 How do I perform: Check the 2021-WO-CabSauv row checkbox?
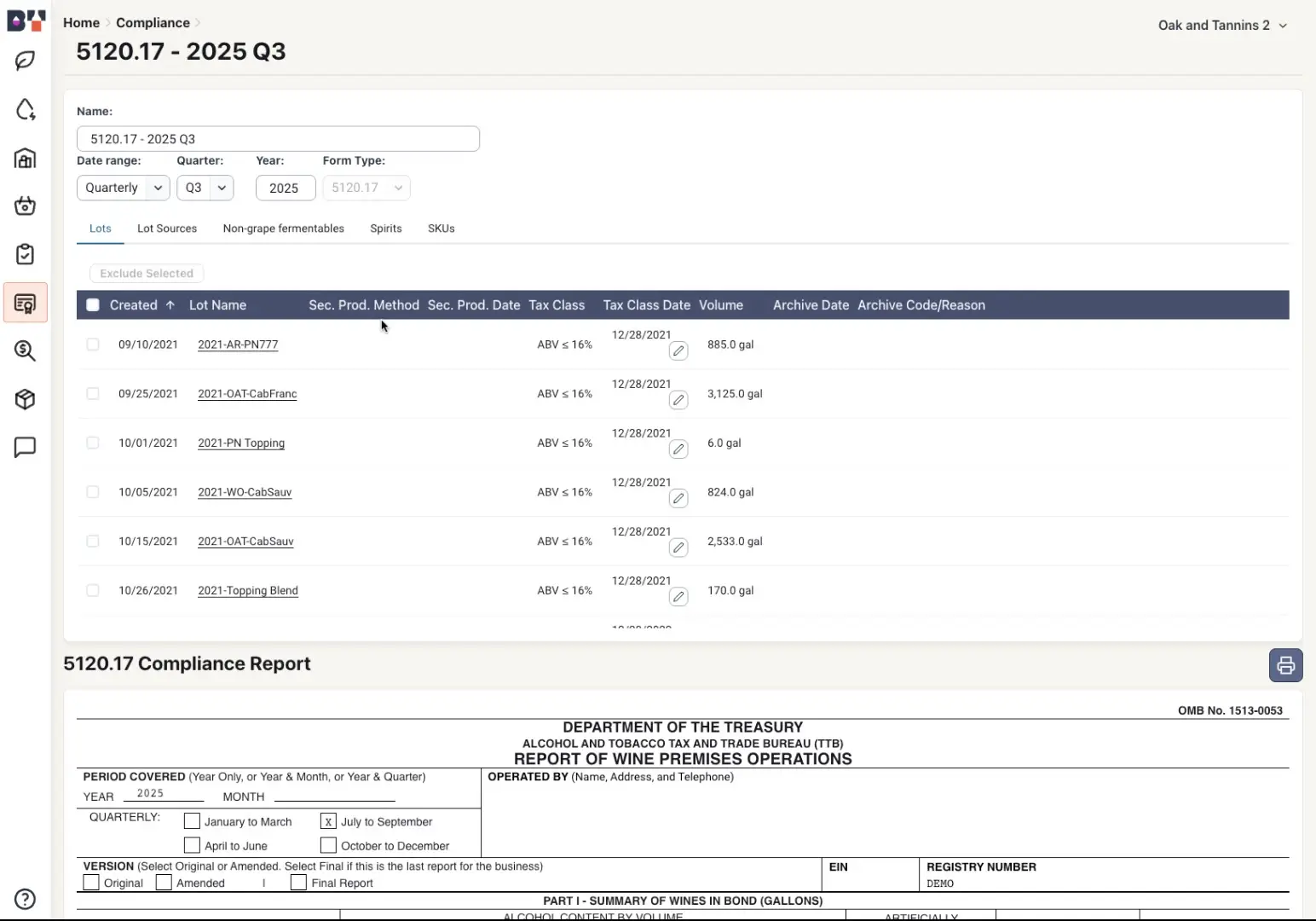[93, 492]
